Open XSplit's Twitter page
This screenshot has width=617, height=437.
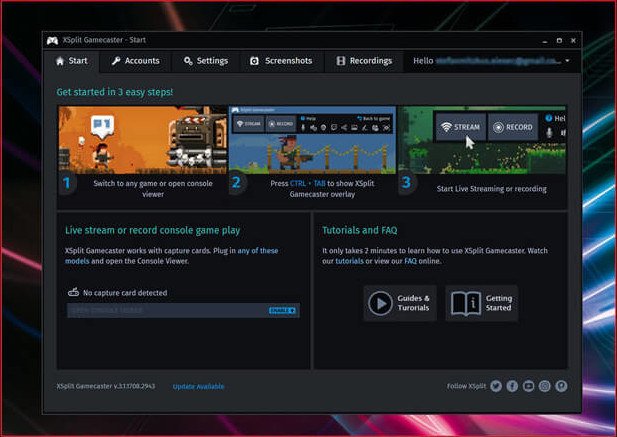(x=495, y=386)
